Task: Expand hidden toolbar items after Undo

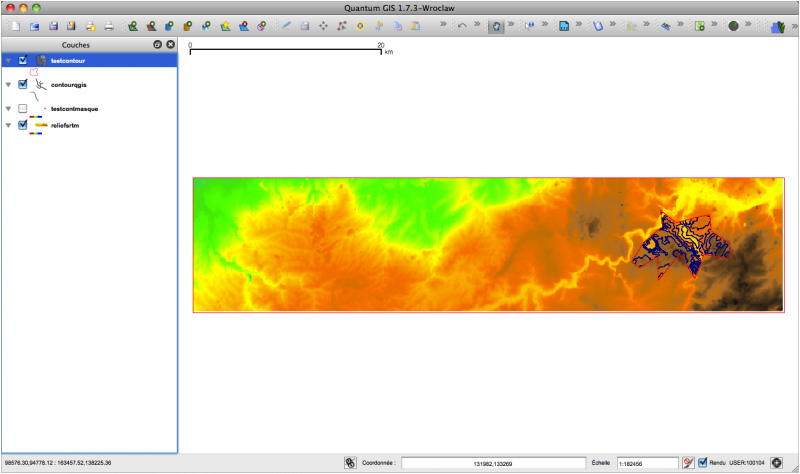Action: [x=479, y=25]
